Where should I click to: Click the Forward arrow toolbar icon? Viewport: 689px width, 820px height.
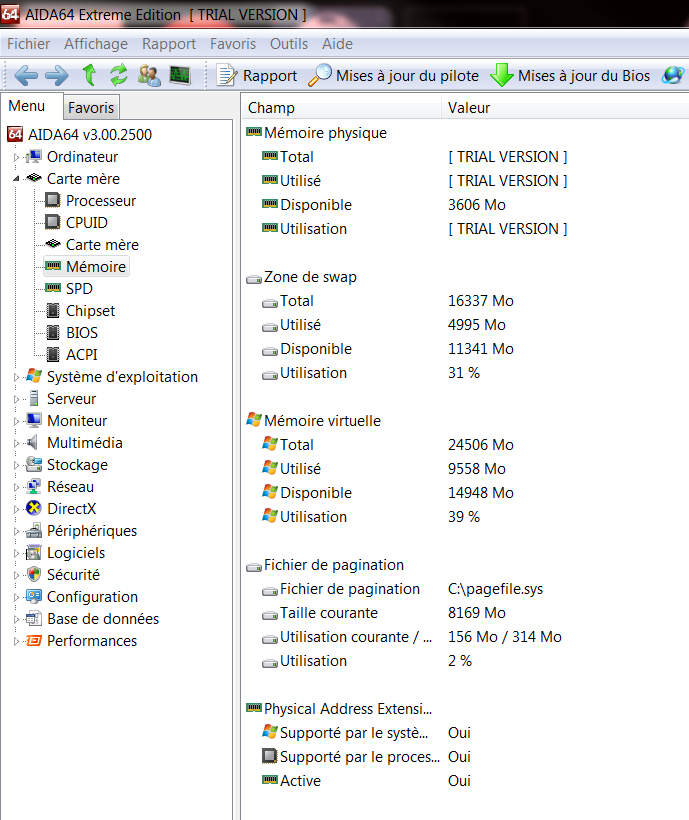tap(56, 76)
